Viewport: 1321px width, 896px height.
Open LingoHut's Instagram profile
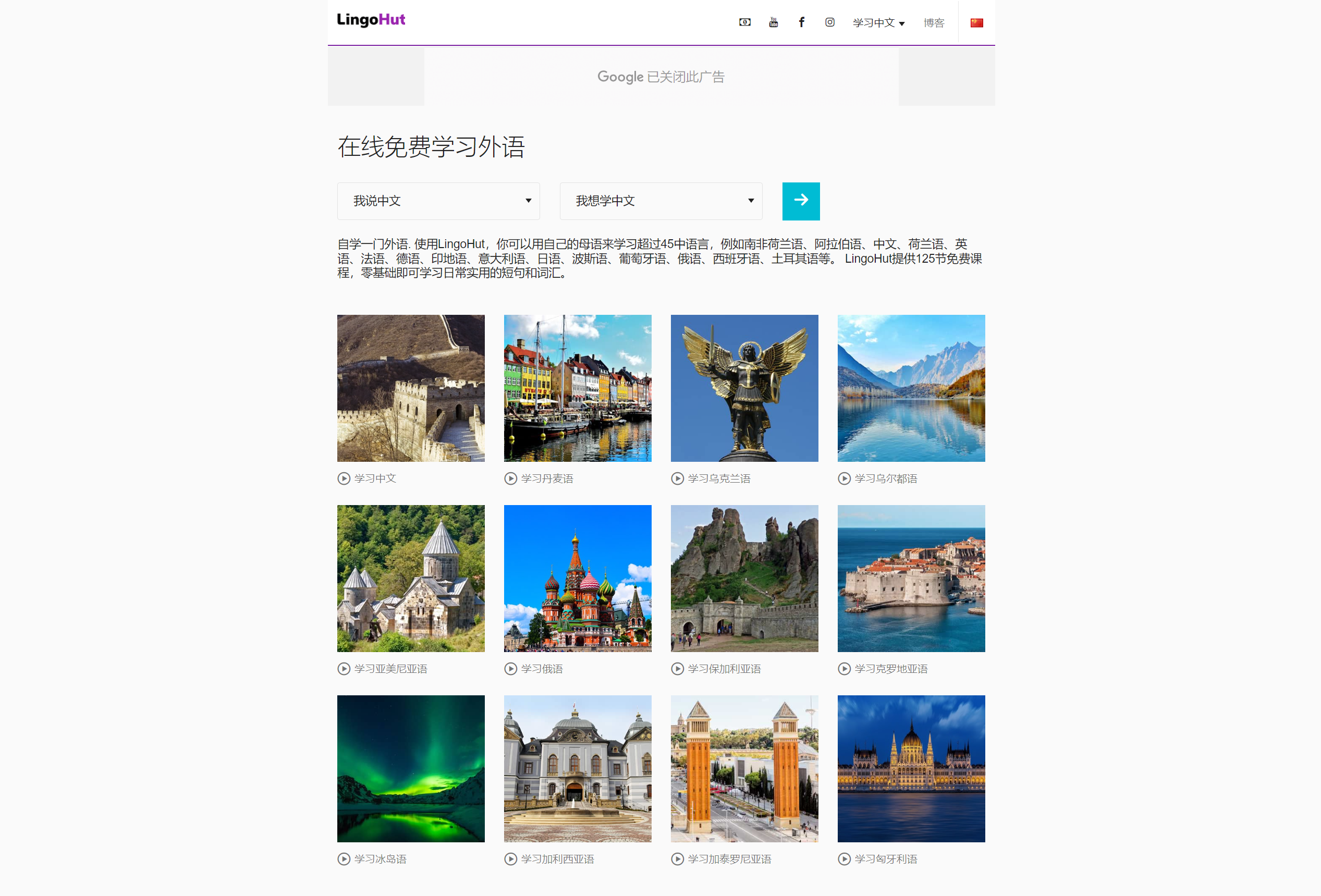coord(829,22)
